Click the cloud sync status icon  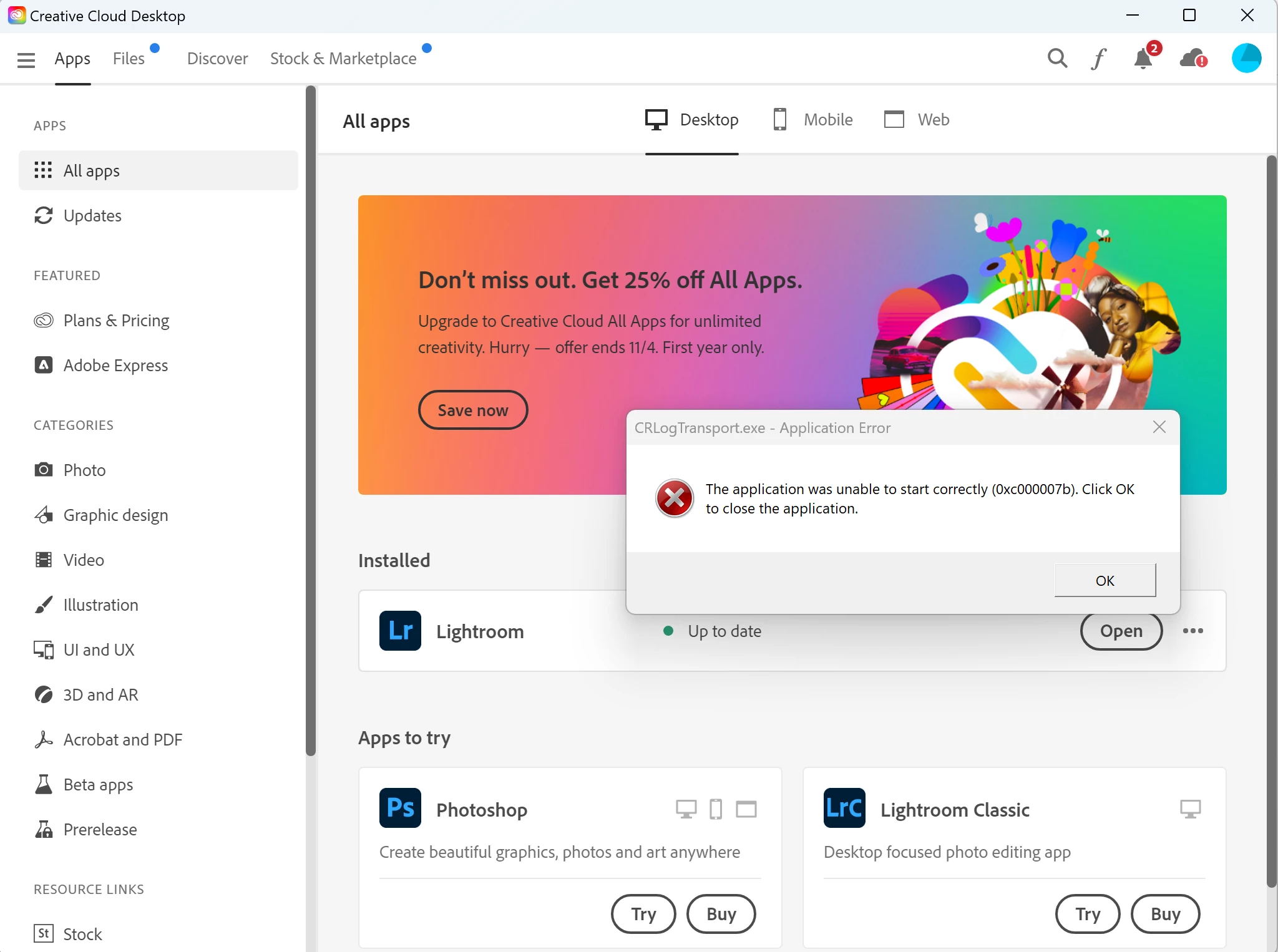[1193, 59]
